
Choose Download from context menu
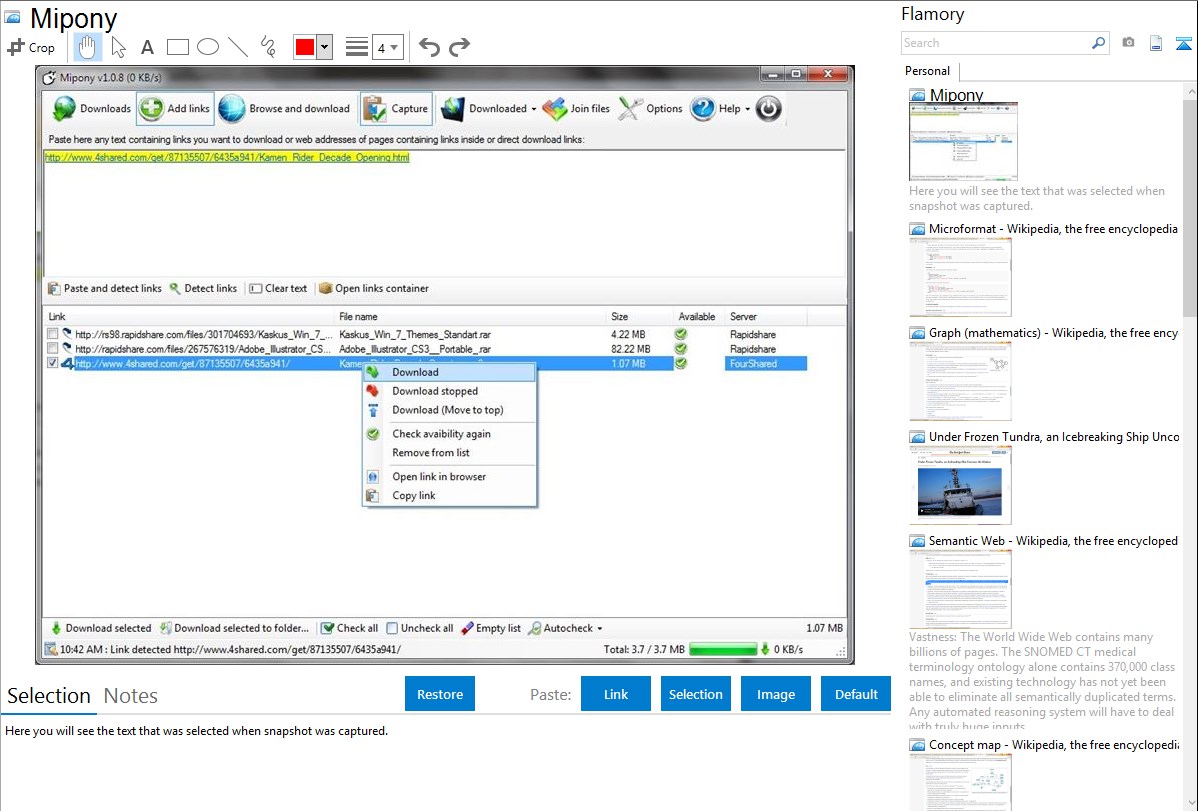tap(449, 372)
